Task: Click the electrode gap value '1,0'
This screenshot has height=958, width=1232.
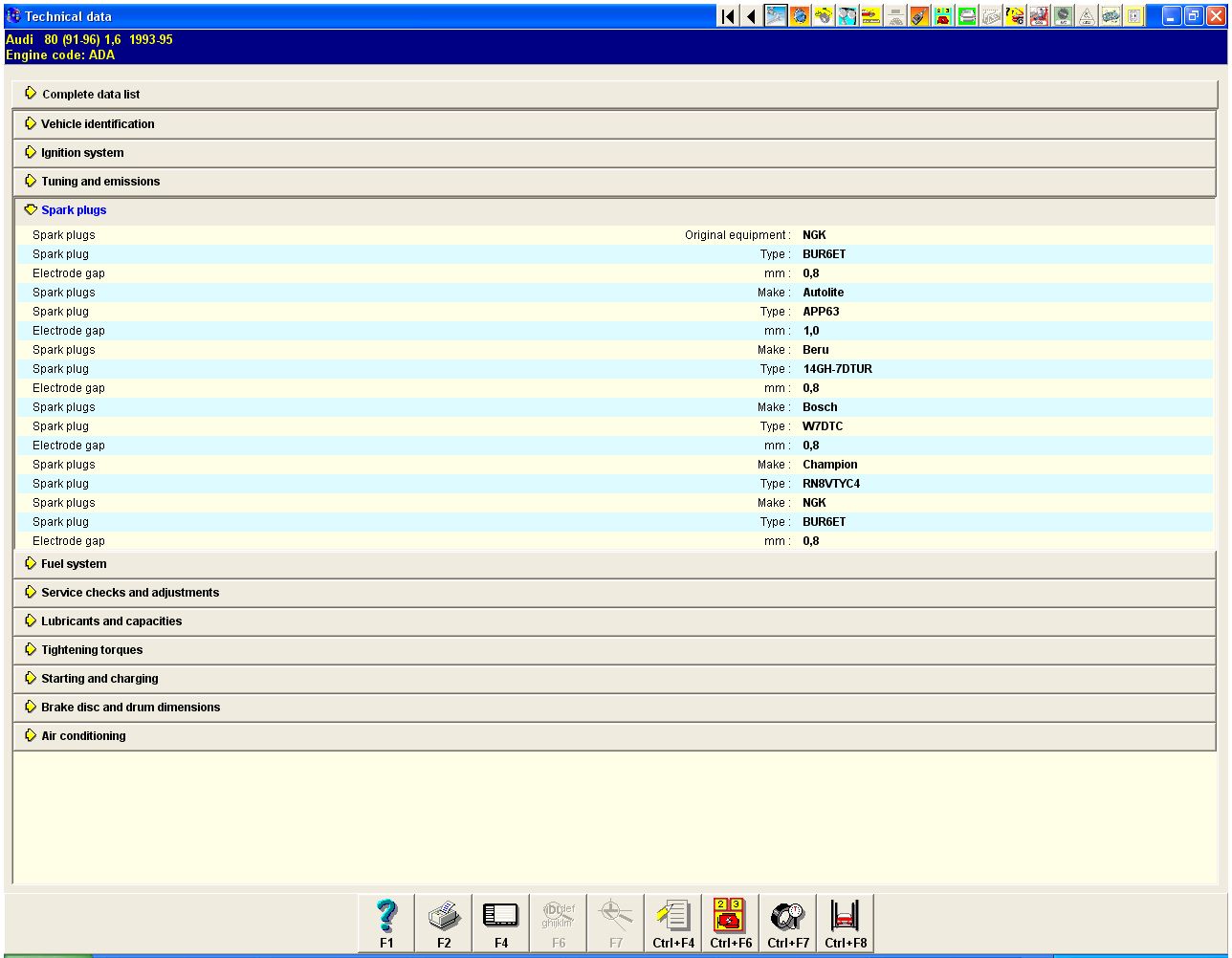Action: pyautogui.click(x=811, y=331)
